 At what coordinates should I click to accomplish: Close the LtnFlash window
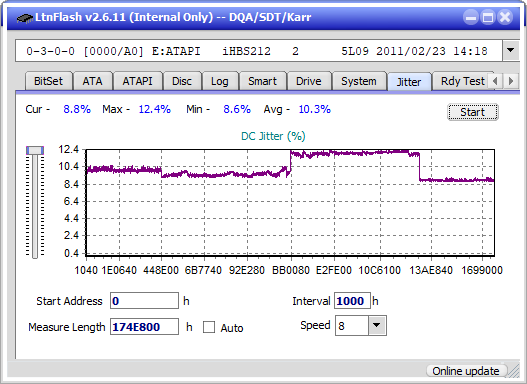(x=505, y=17)
